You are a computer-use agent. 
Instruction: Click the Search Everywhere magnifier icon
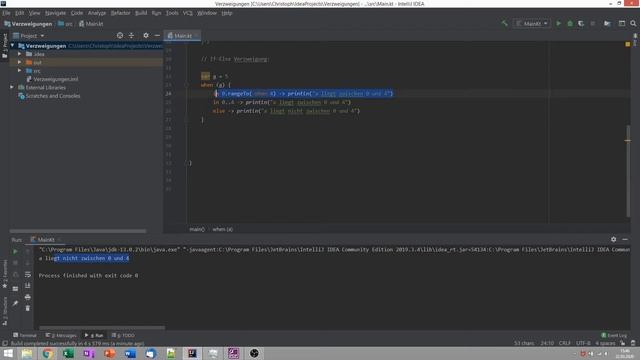point(633,24)
